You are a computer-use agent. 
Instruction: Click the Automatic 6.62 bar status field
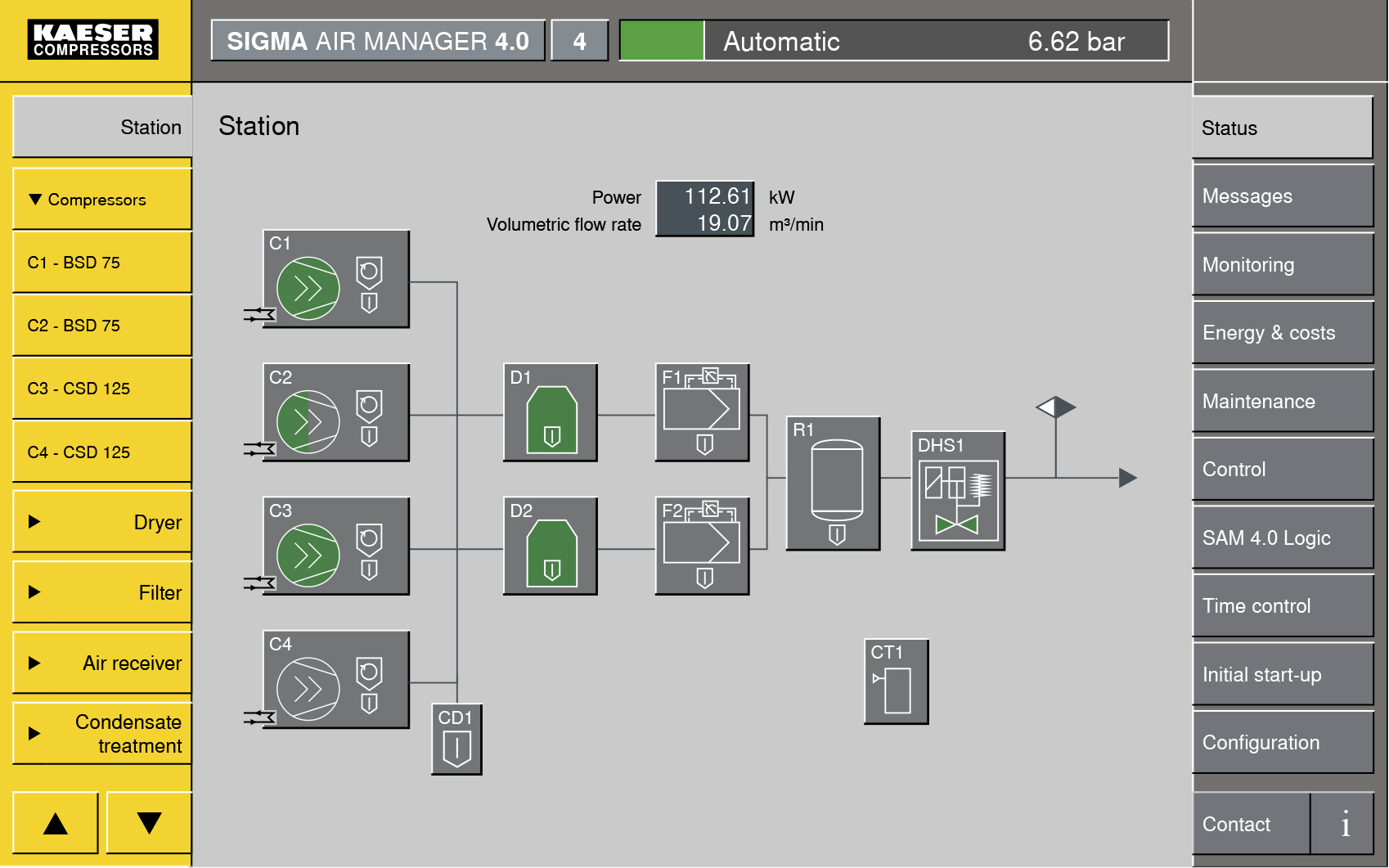click(936, 41)
